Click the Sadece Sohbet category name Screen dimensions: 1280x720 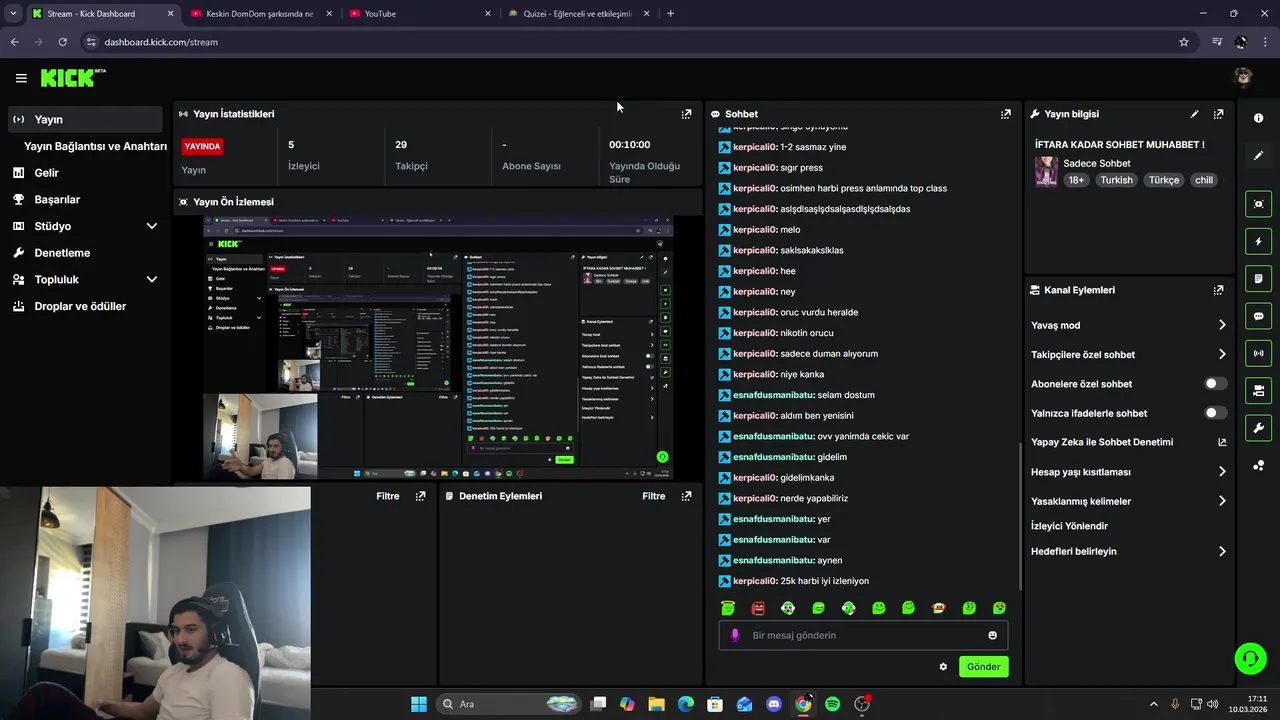(x=1097, y=163)
